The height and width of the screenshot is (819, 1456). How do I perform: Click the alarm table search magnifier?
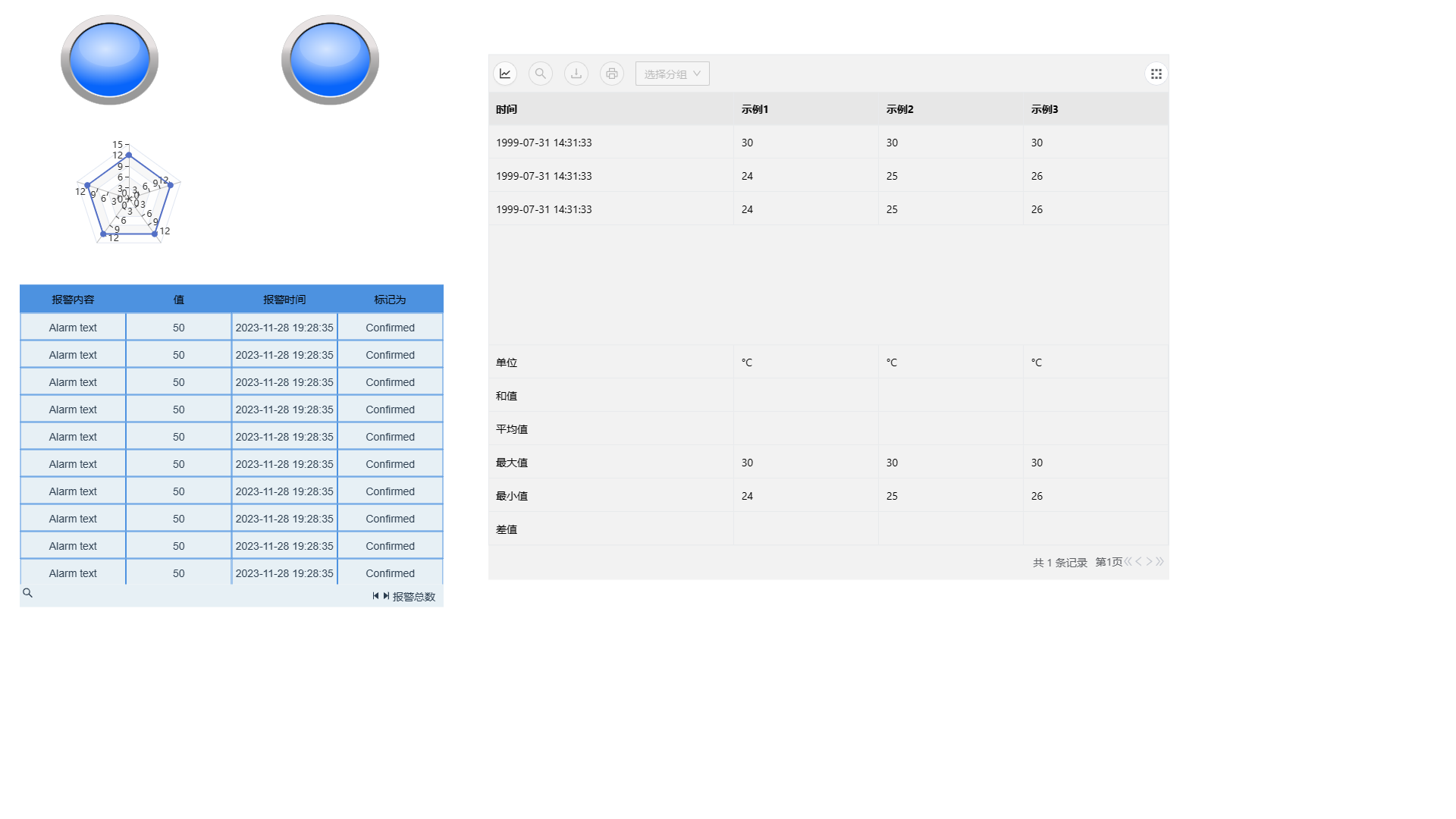tap(27, 593)
